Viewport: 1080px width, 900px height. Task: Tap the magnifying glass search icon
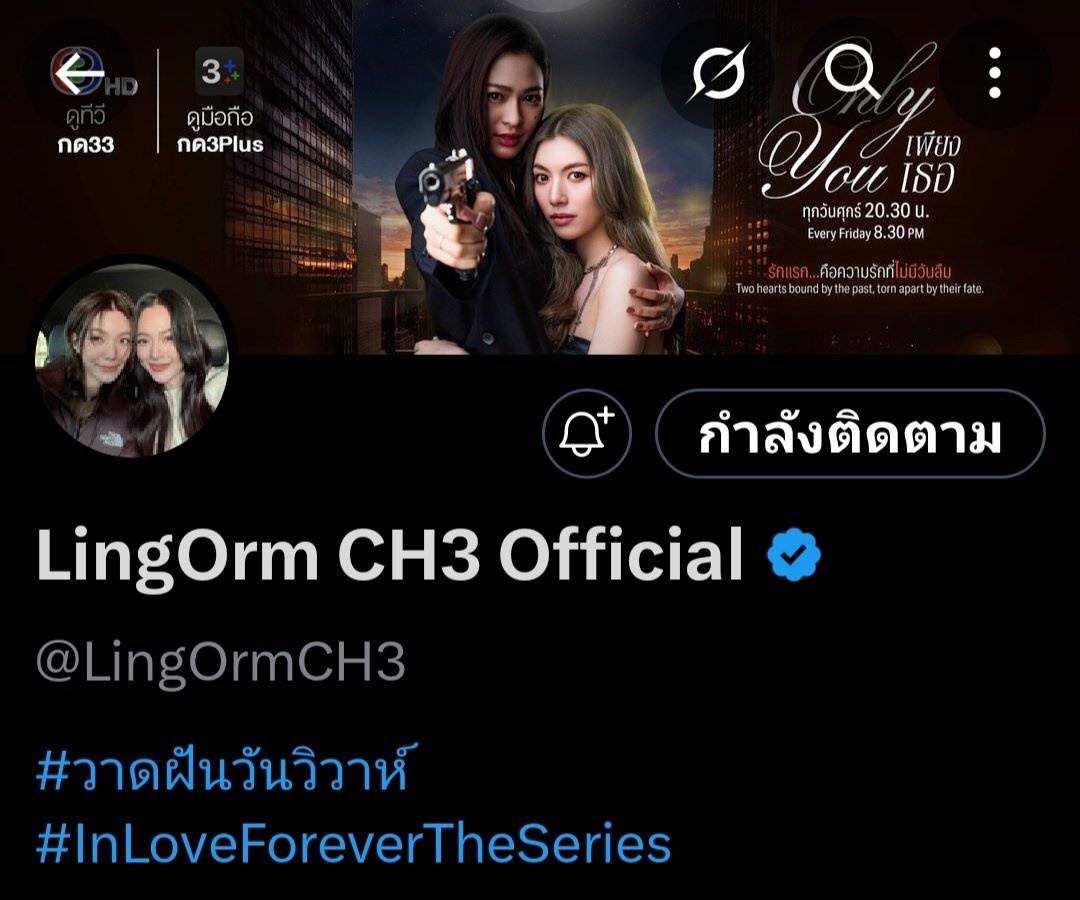[x=851, y=72]
